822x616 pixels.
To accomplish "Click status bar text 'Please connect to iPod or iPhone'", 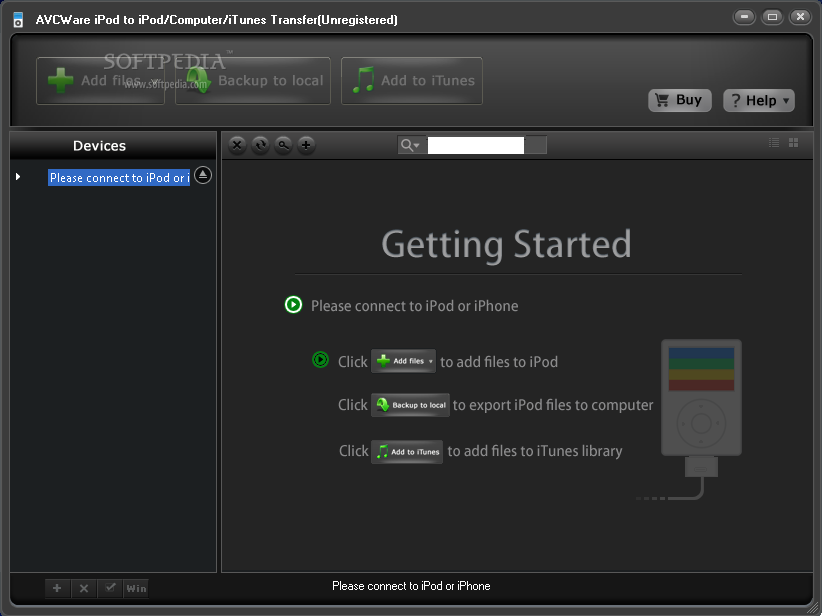I will 411,586.
